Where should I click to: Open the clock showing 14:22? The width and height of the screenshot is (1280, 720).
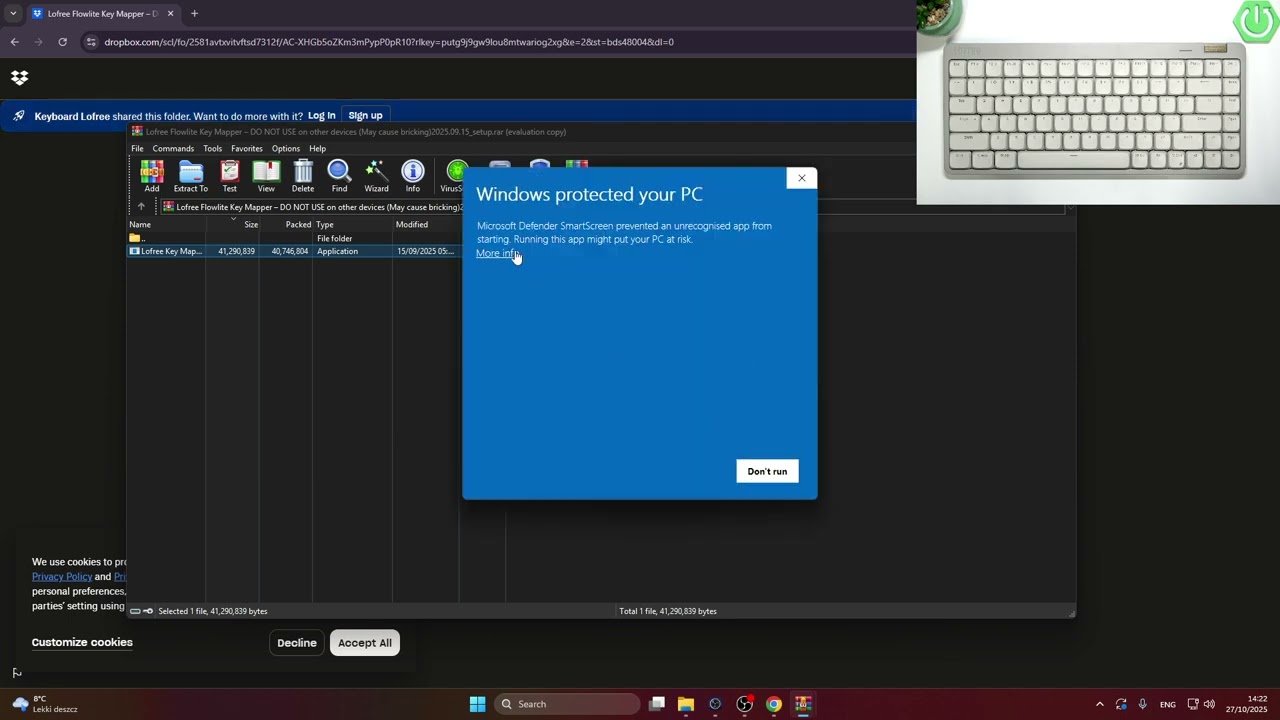(x=1247, y=704)
